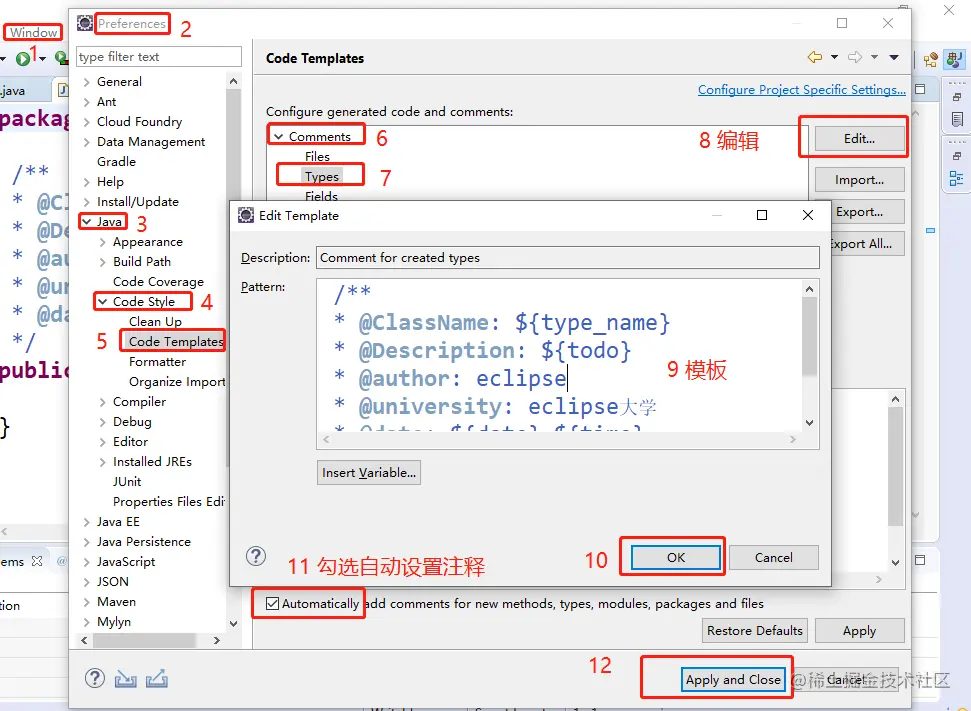
Task: Select Java EE tree item
Action: 118,522
